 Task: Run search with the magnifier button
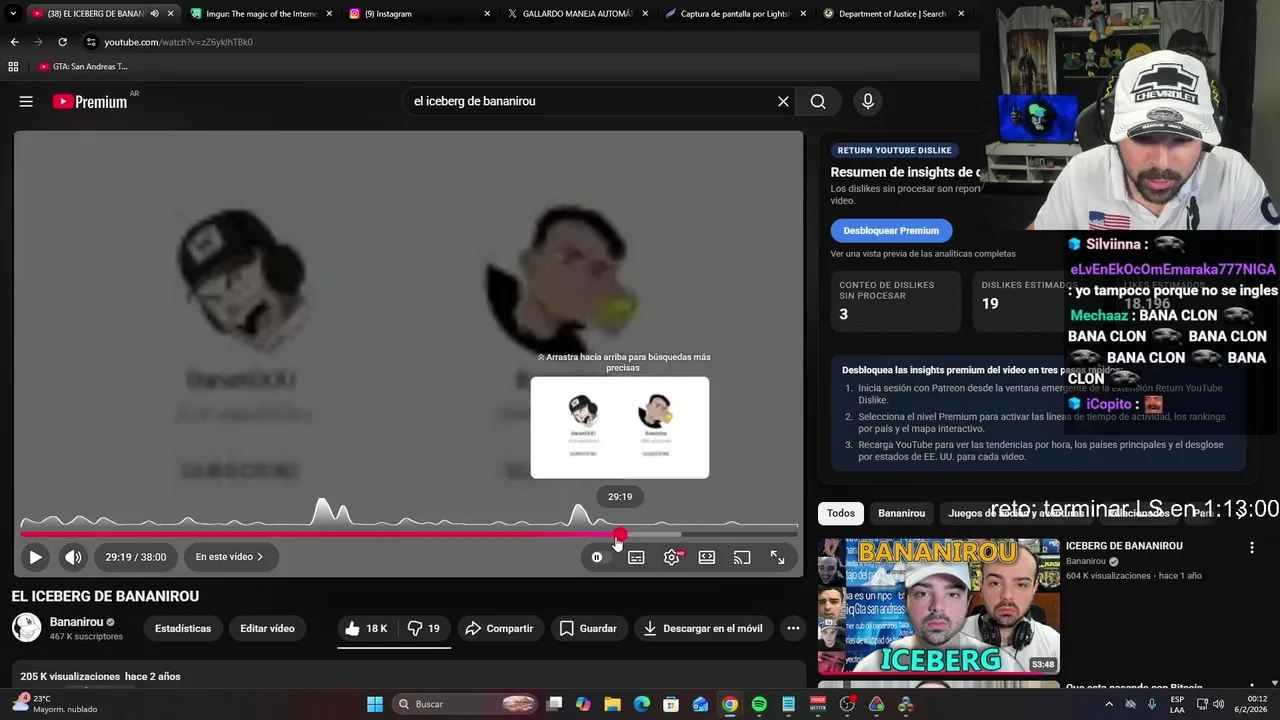[818, 101]
